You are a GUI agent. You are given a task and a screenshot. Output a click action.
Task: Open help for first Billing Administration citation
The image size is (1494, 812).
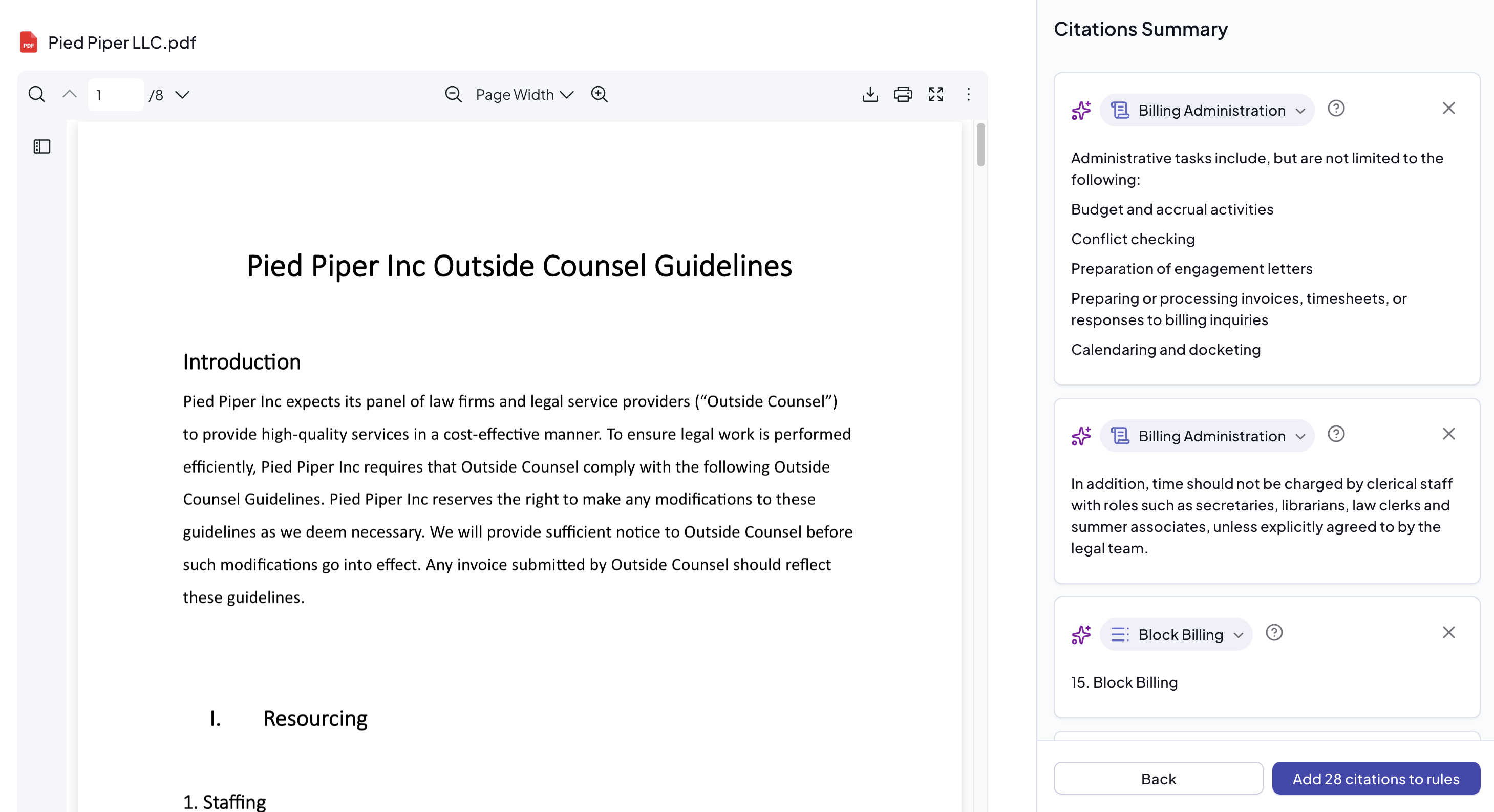pos(1336,109)
